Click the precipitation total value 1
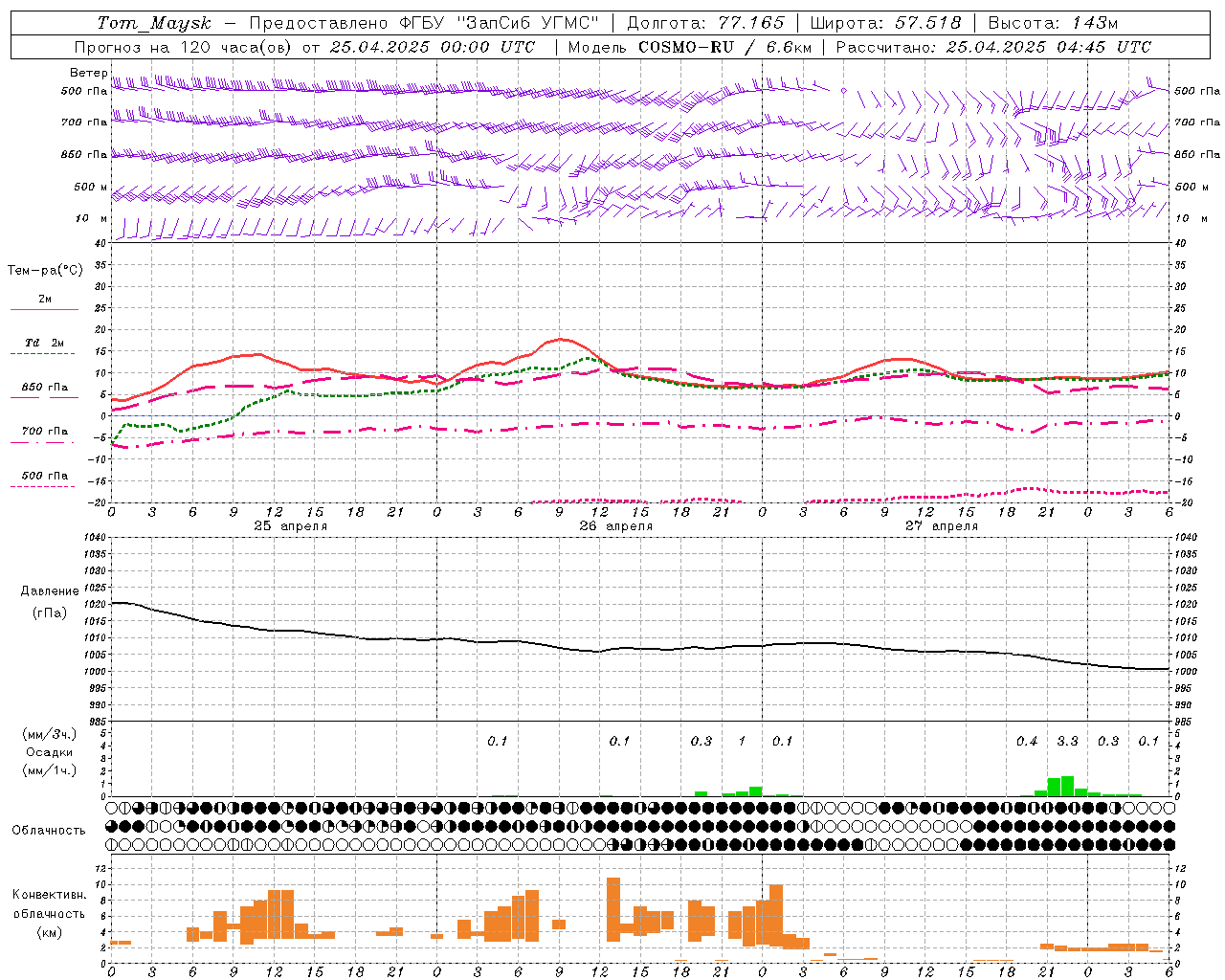The height and width of the screenshot is (980, 1225). pyautogui.click(x=742, y=741)
